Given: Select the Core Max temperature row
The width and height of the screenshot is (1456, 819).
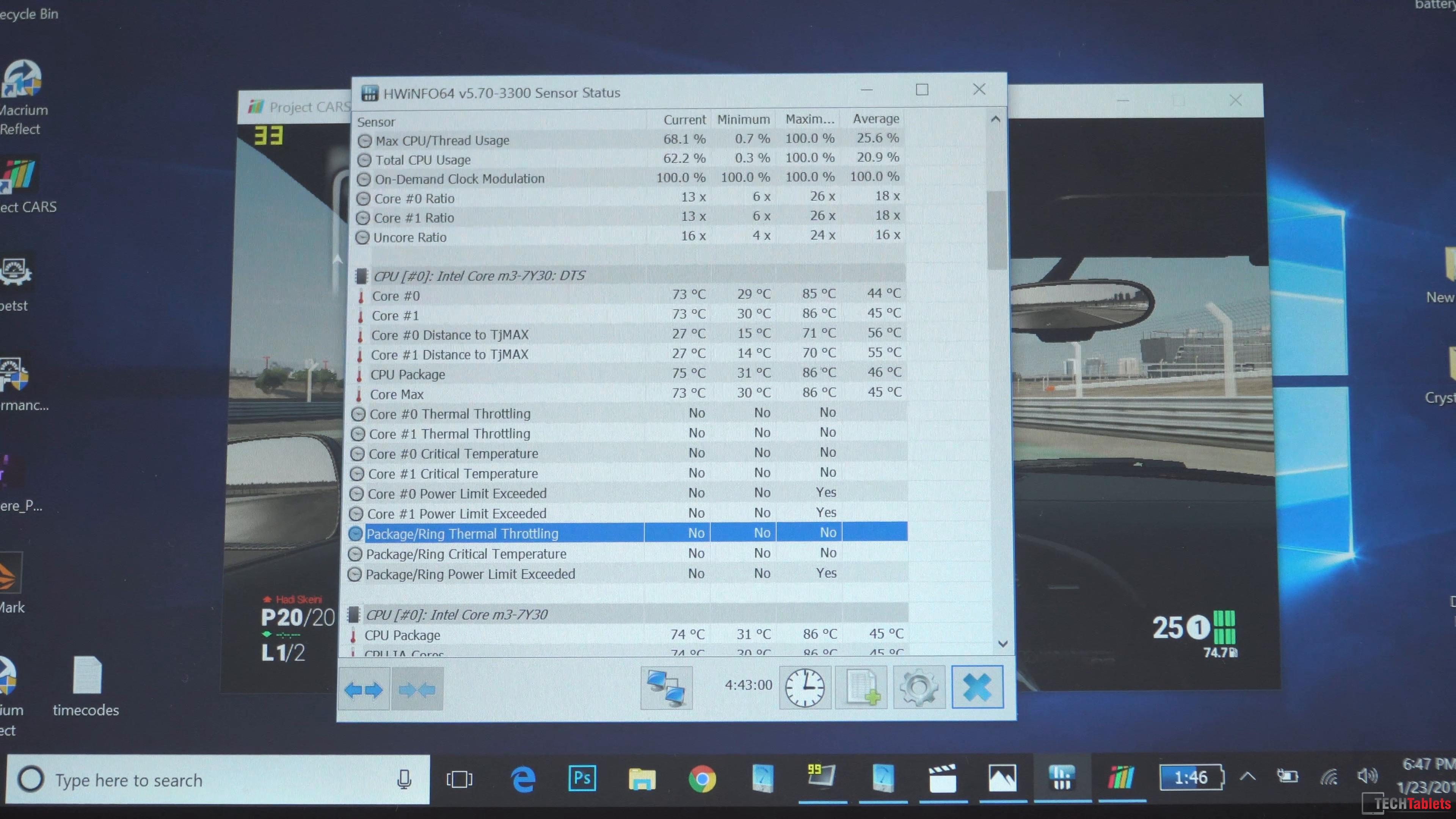Looking at the screenshot, I should coord(629,394).
